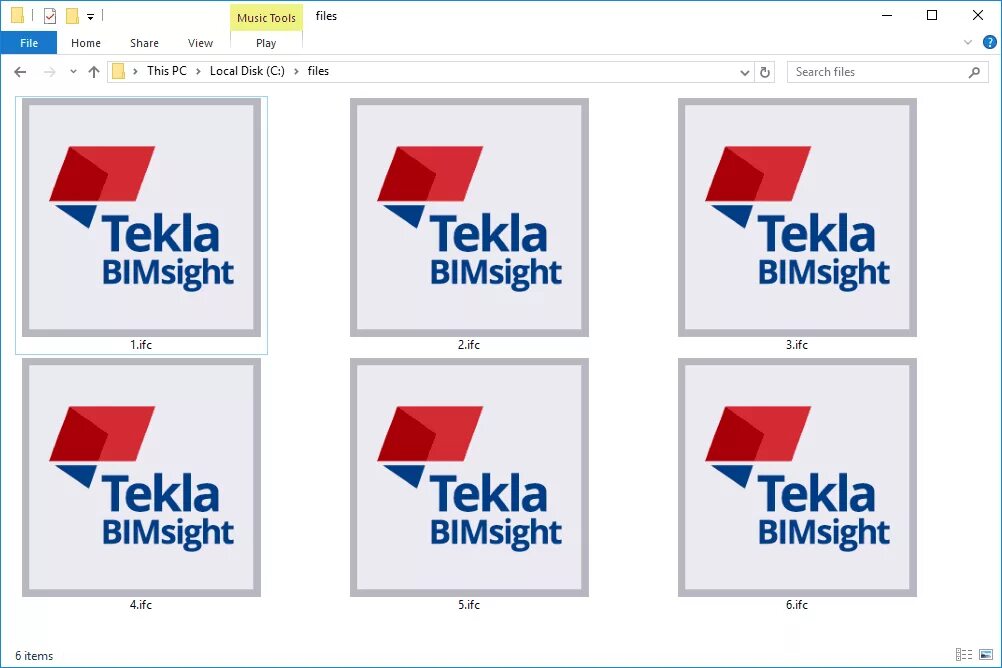Click the search magnifier icon

tap(974, 72)
